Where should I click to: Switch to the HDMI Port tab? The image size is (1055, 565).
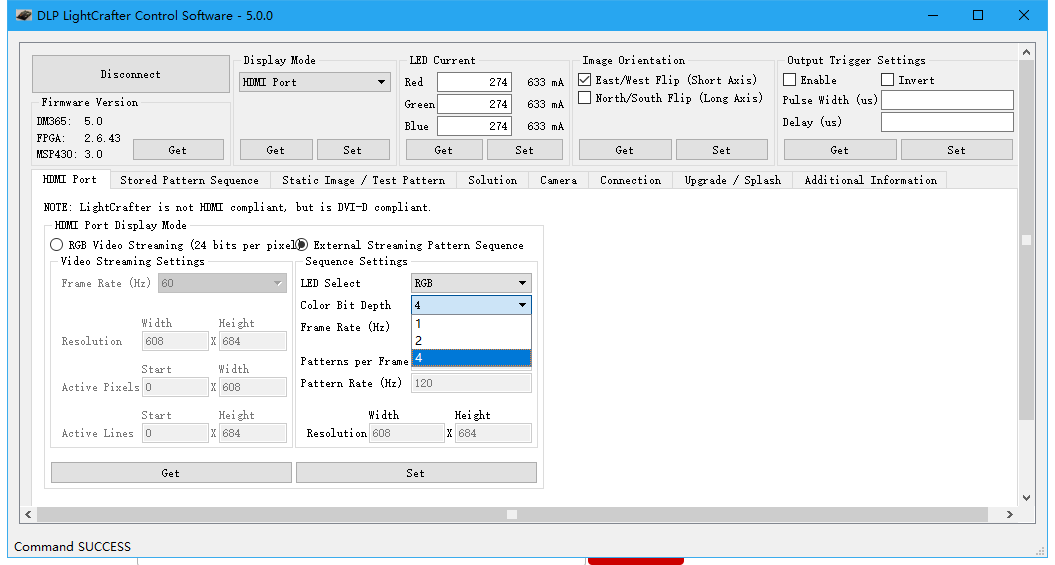tap(70, 180)
